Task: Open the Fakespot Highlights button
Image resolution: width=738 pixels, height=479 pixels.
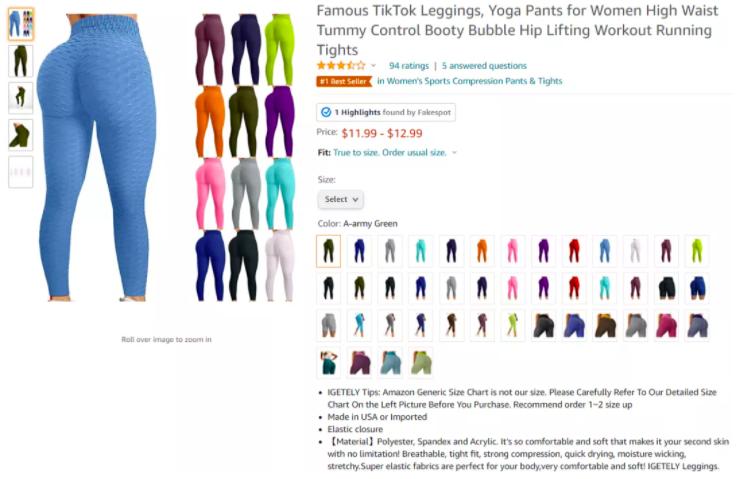Action: (x=386, y=112)
